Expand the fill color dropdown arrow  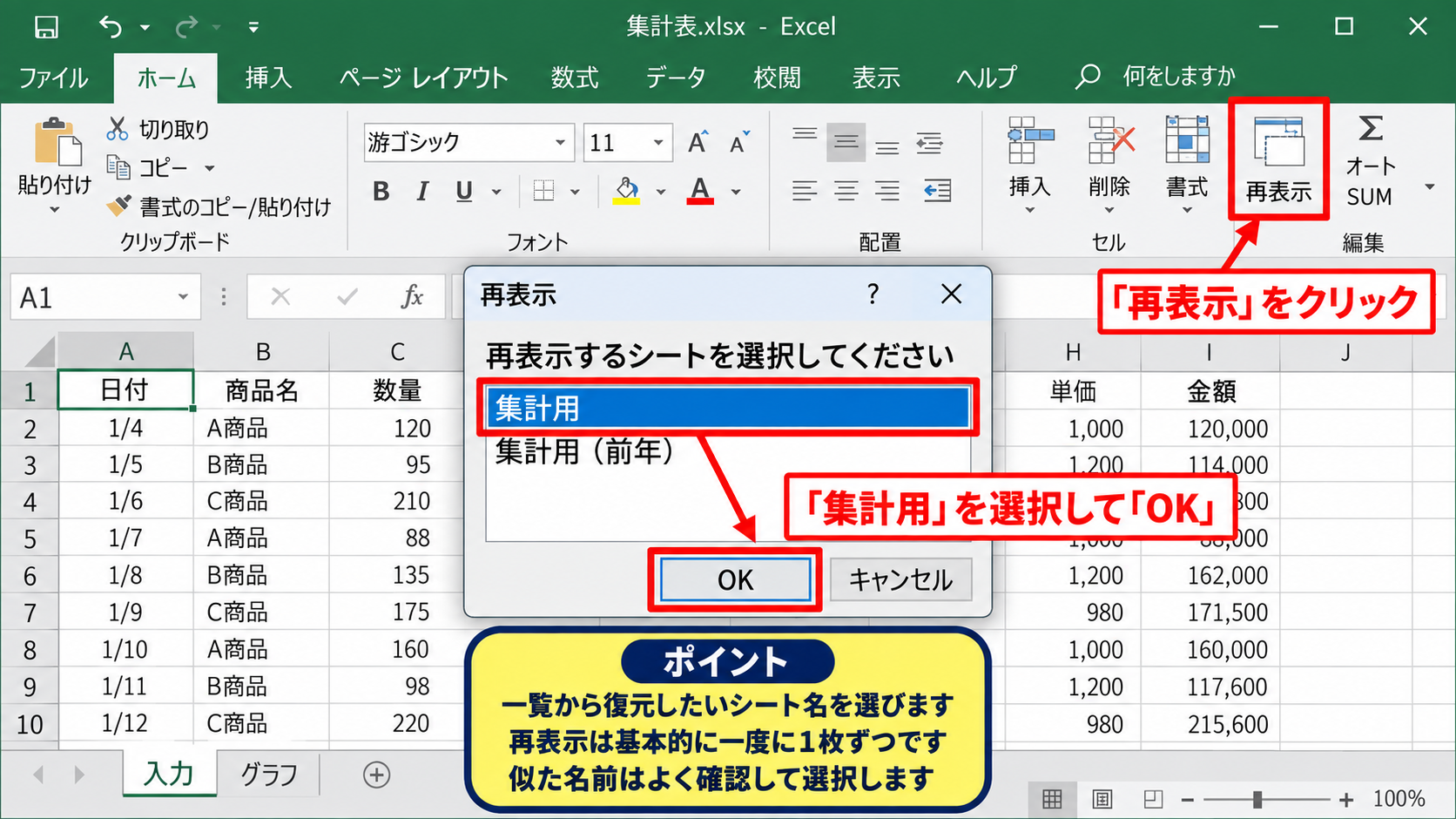point(661,192)
